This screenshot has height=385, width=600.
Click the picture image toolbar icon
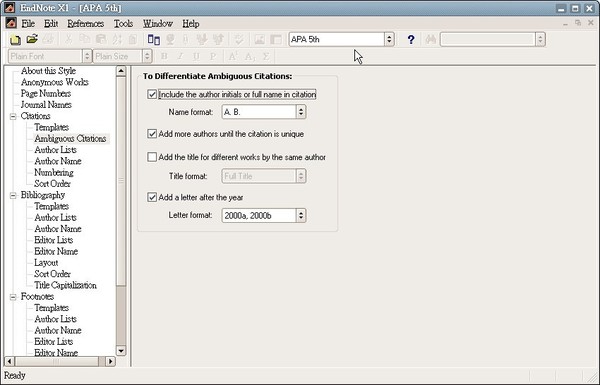coord(260,39)
